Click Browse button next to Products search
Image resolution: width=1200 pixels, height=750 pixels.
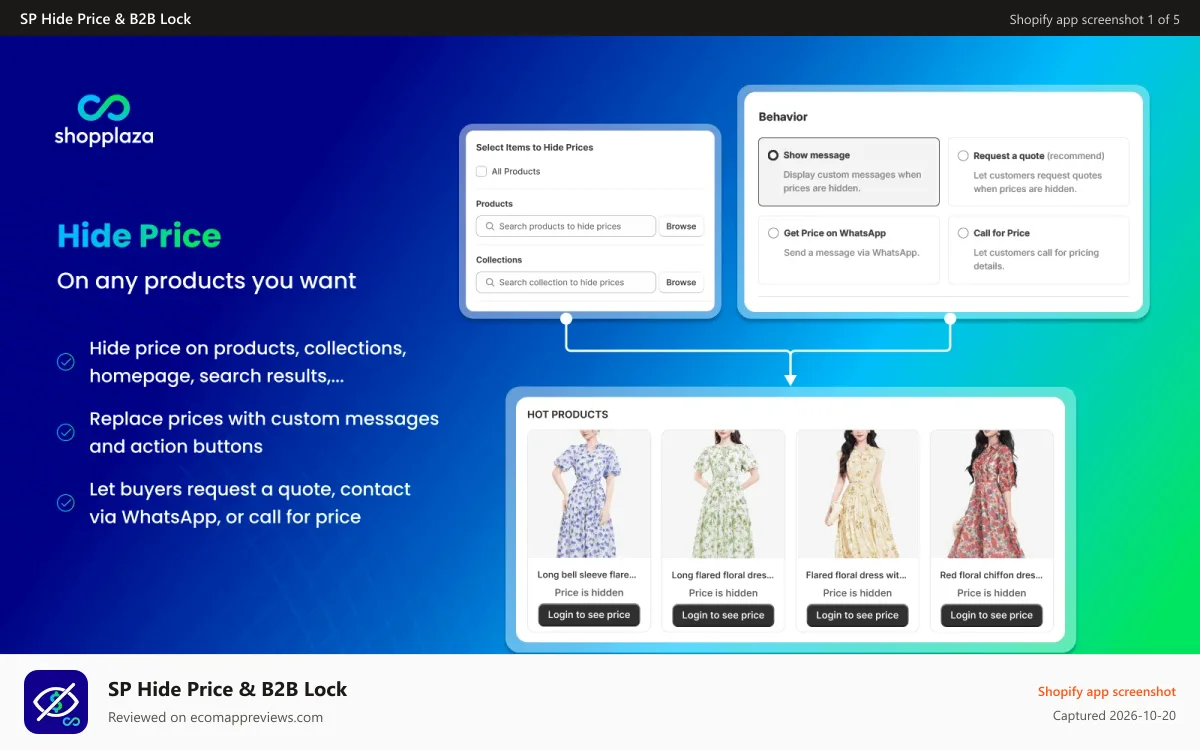point(681,226)
